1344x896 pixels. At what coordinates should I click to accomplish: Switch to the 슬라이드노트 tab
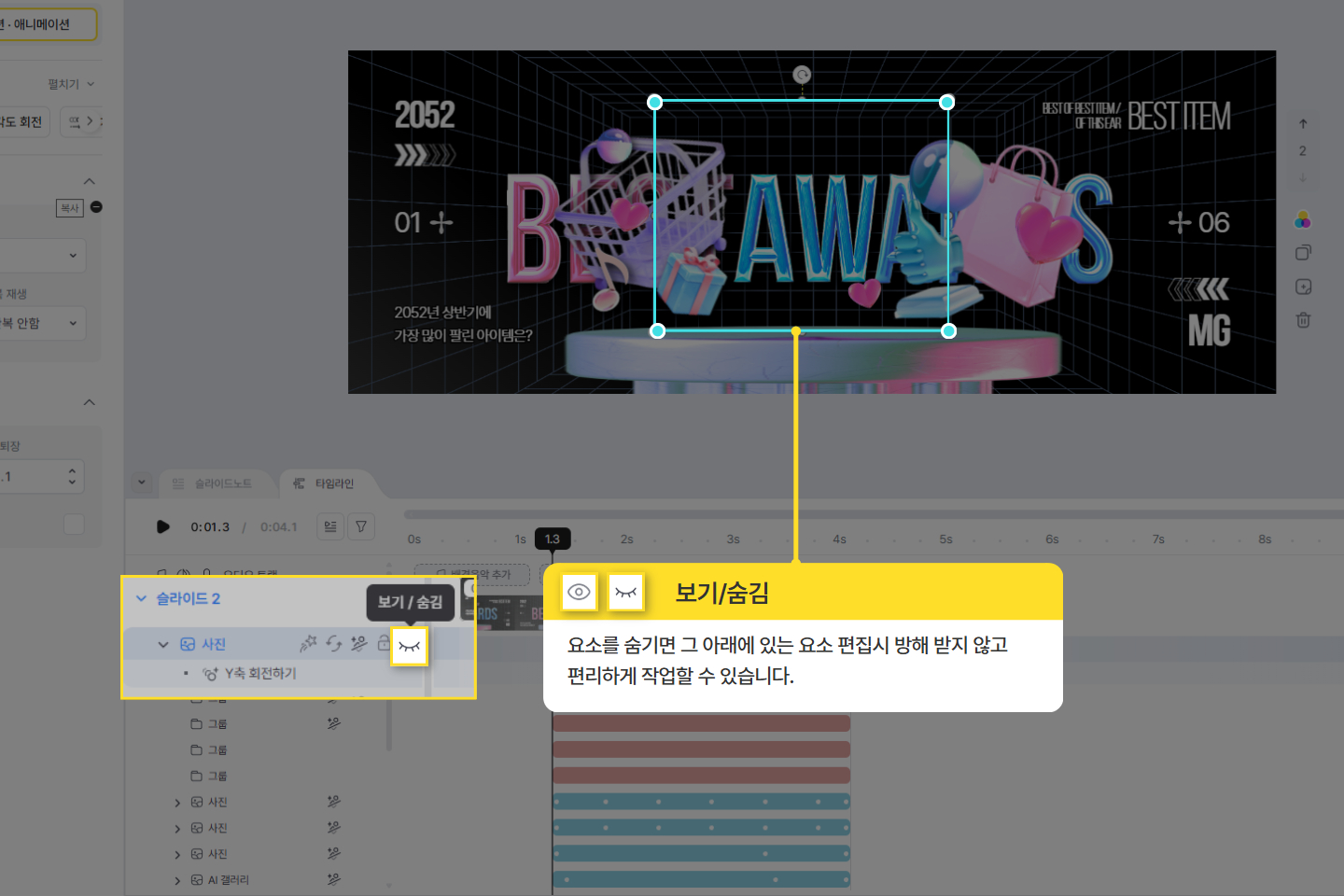click(213, 483)
